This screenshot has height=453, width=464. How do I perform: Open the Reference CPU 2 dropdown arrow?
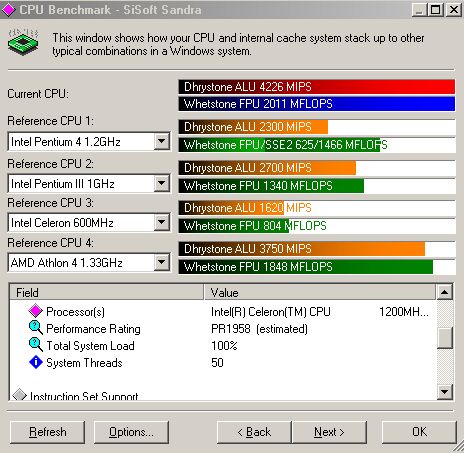coord(162,183)
